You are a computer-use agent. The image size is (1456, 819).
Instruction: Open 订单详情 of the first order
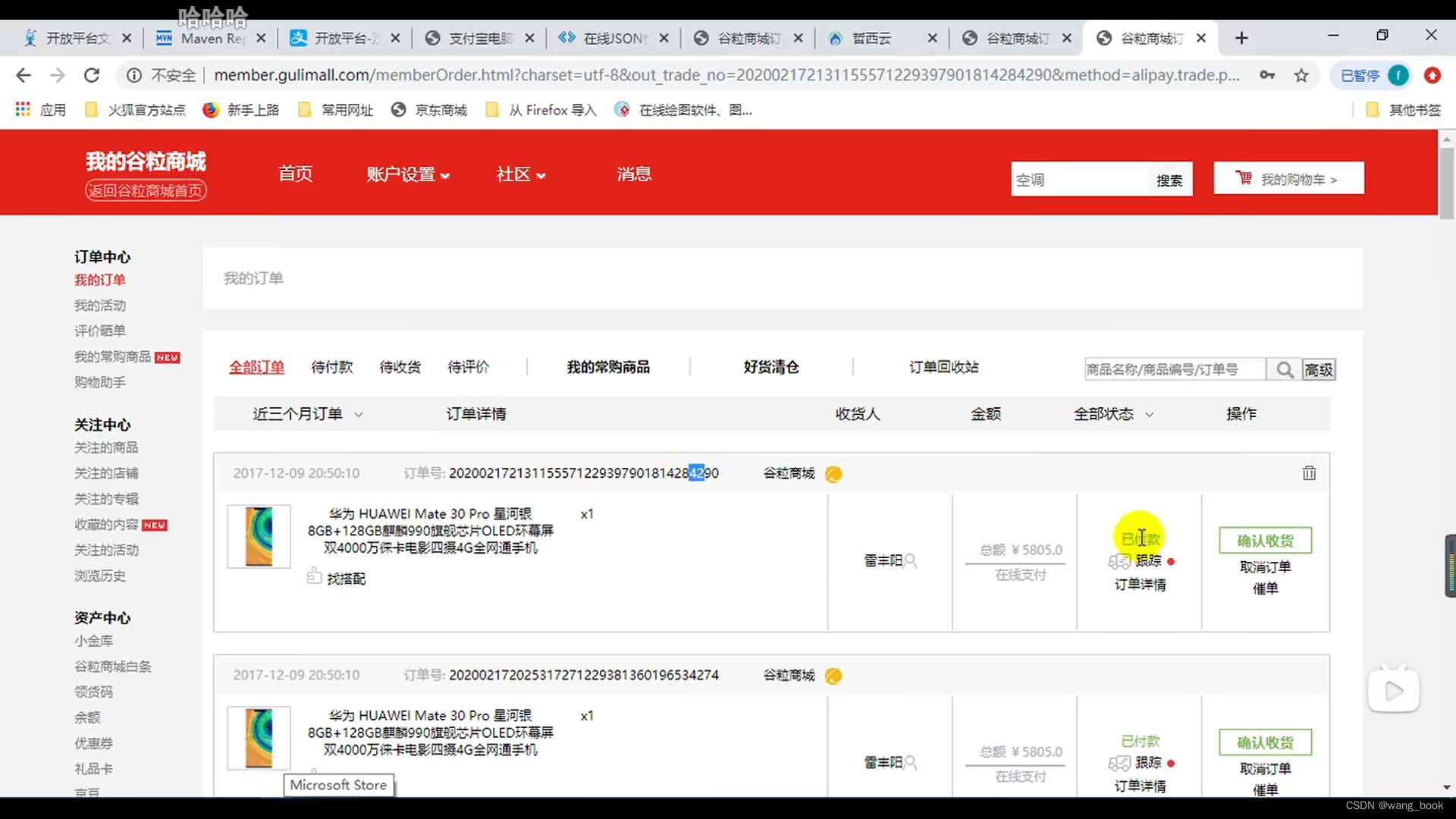pos(1140,585)
